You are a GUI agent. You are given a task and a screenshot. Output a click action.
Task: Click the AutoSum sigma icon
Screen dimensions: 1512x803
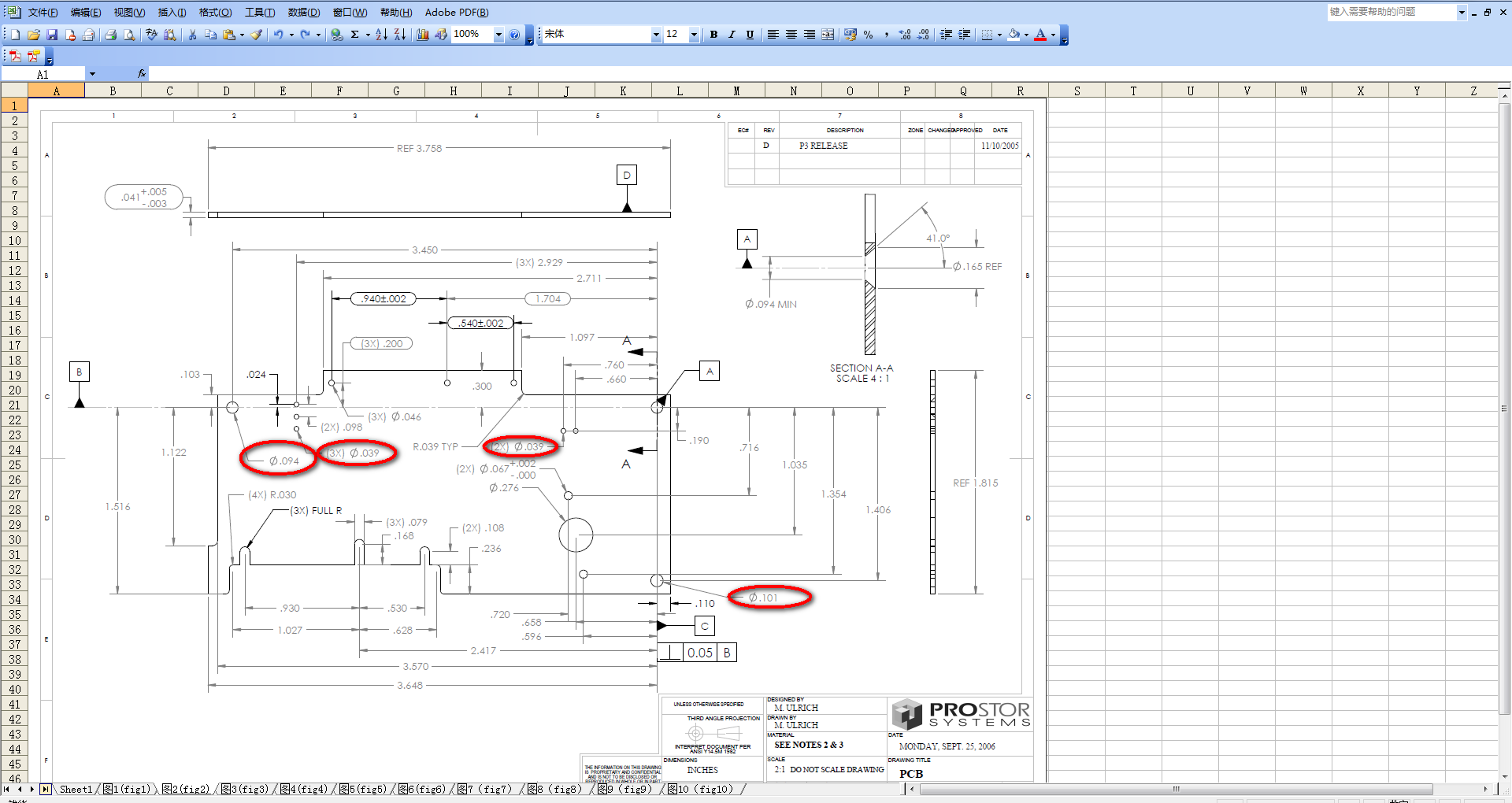pyautogui.click(x=355, y=35)
